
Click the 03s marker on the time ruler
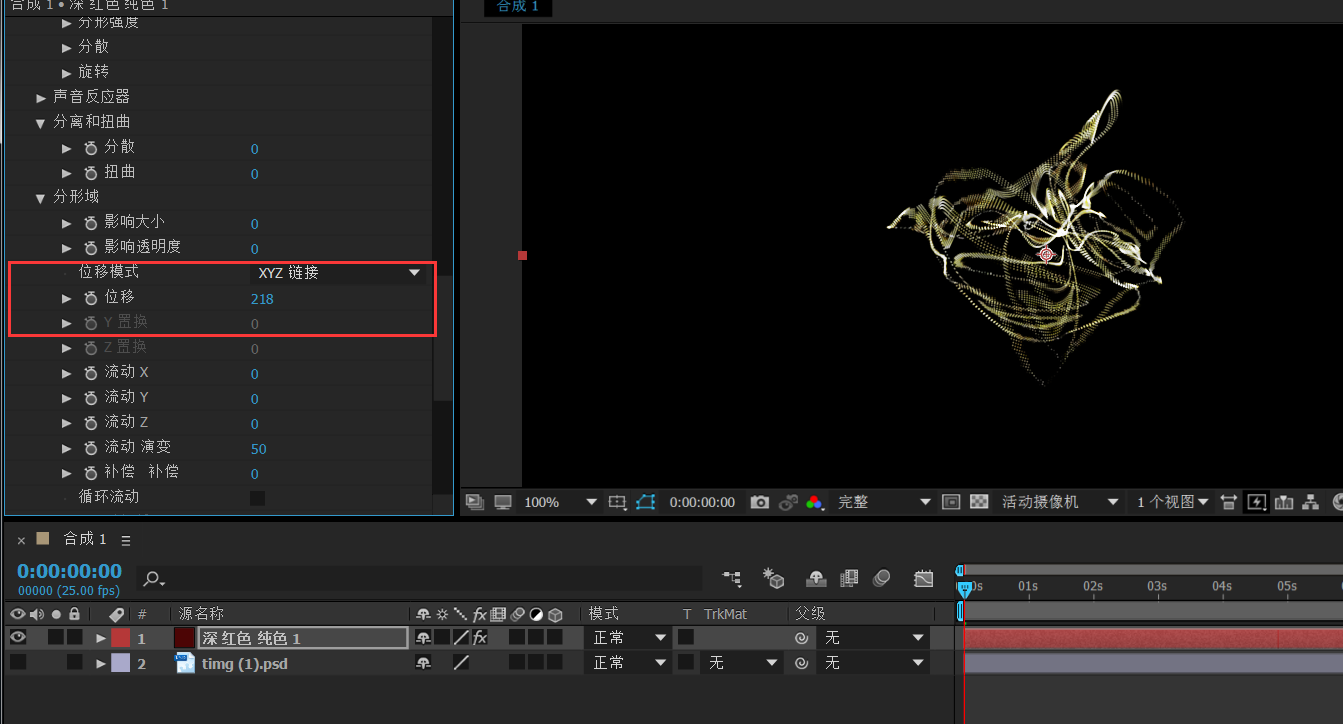click(1157, 586)
